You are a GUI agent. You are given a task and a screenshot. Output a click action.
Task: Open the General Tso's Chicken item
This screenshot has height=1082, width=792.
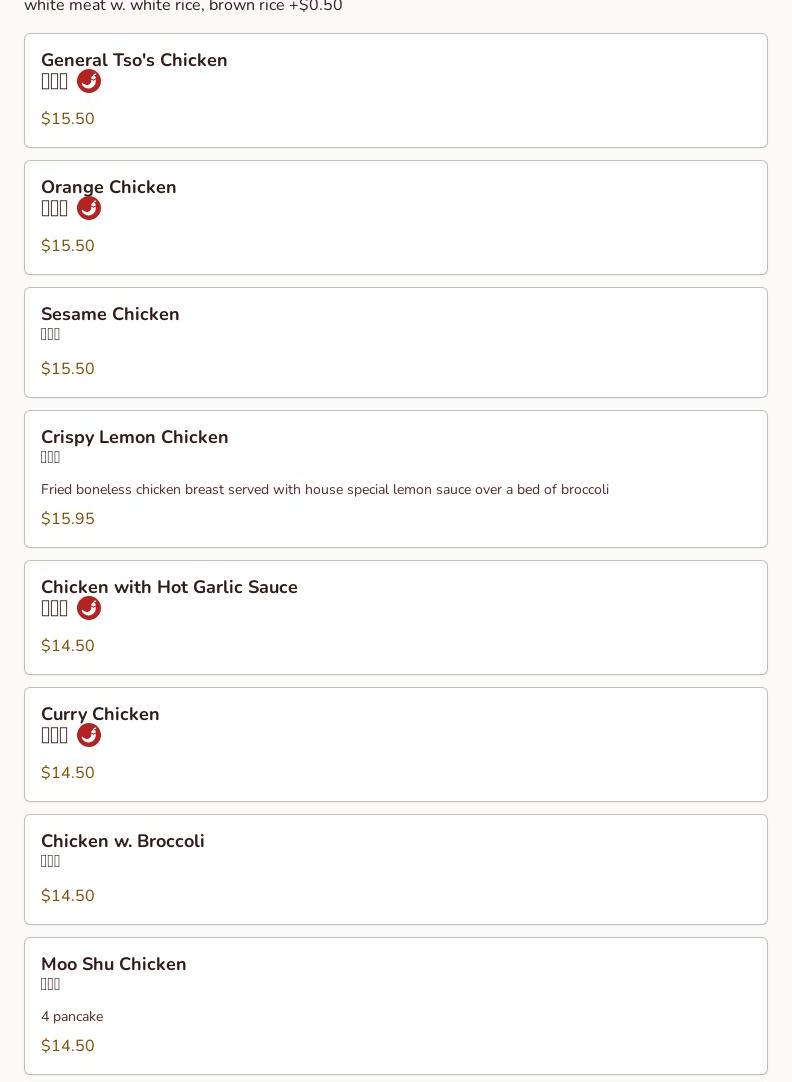pyautogui.click(x=134, y=60)
